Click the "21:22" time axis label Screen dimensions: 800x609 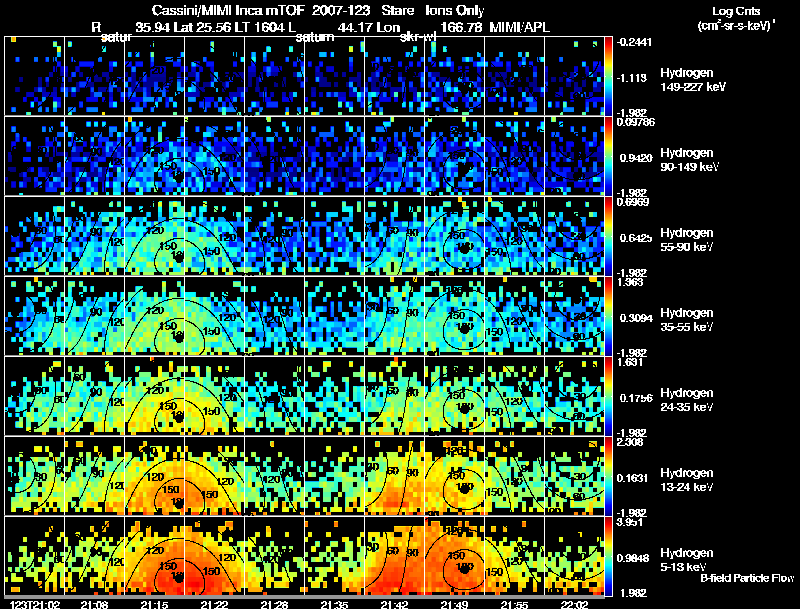click(214, 604)
